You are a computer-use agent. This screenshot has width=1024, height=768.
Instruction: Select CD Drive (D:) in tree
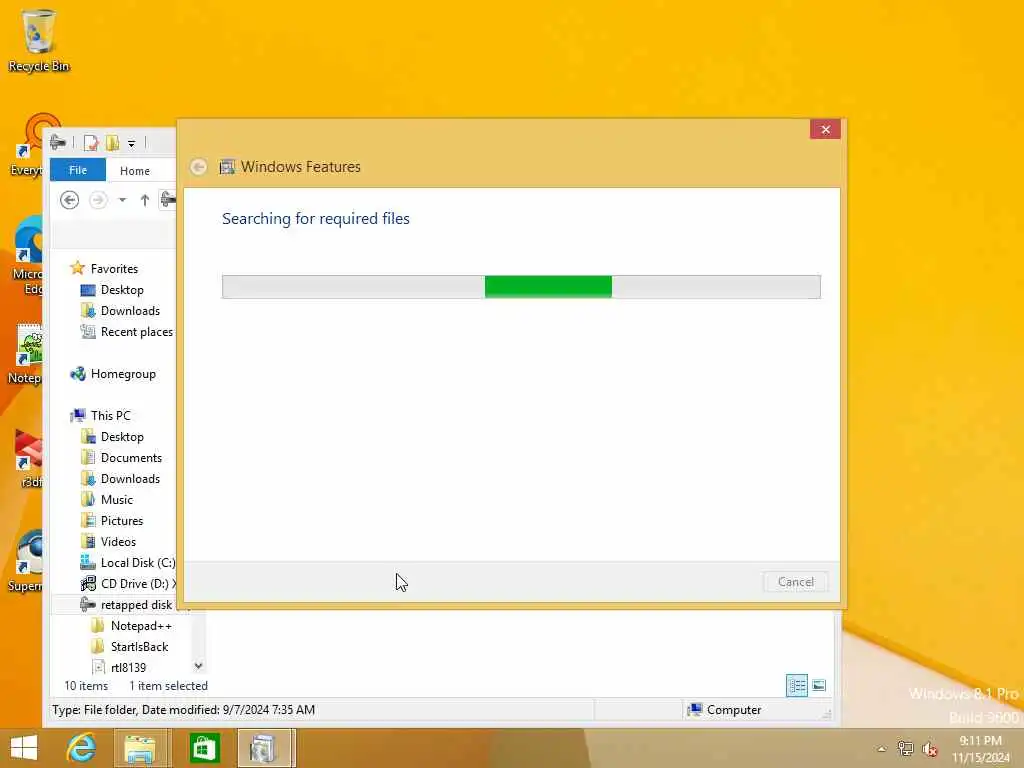tap(135, 583)
